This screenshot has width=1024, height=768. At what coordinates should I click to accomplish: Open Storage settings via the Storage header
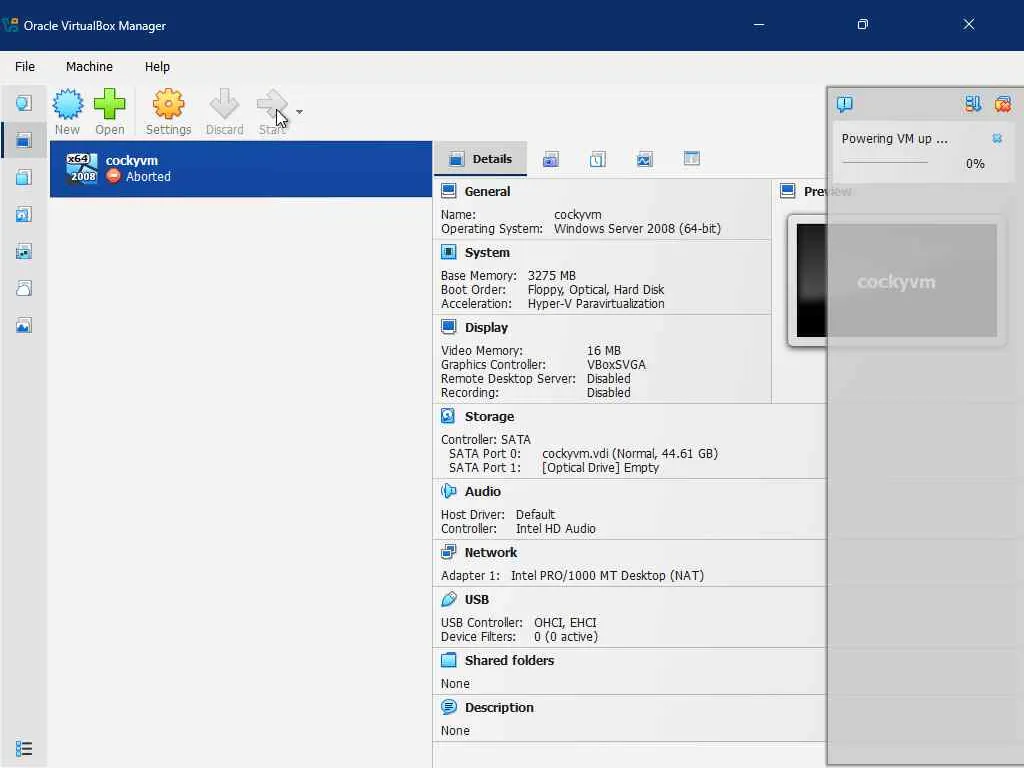(x=489, y=417)
